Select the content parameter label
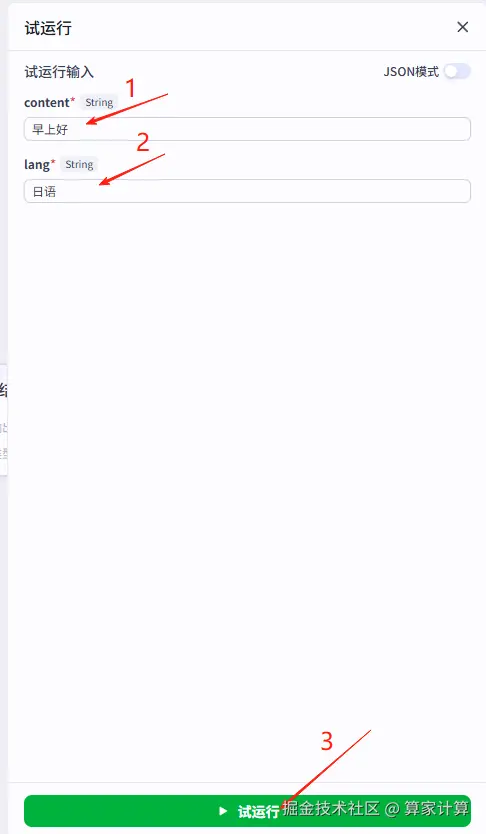Screen dimensions: 486x834 (x=47, y=103)
